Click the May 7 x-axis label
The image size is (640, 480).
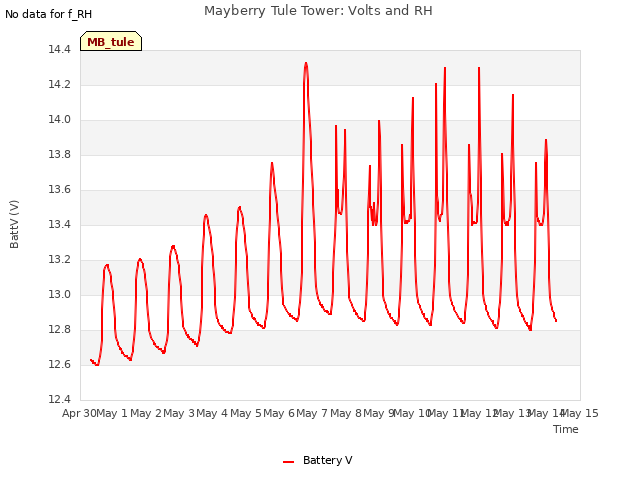(312, 413)
